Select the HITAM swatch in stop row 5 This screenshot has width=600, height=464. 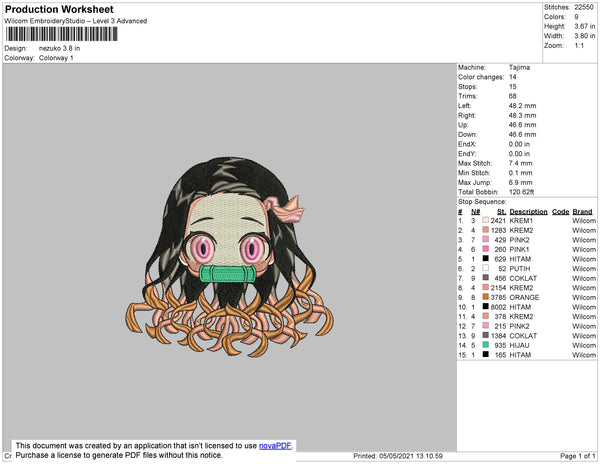click(x=486, y=259)
